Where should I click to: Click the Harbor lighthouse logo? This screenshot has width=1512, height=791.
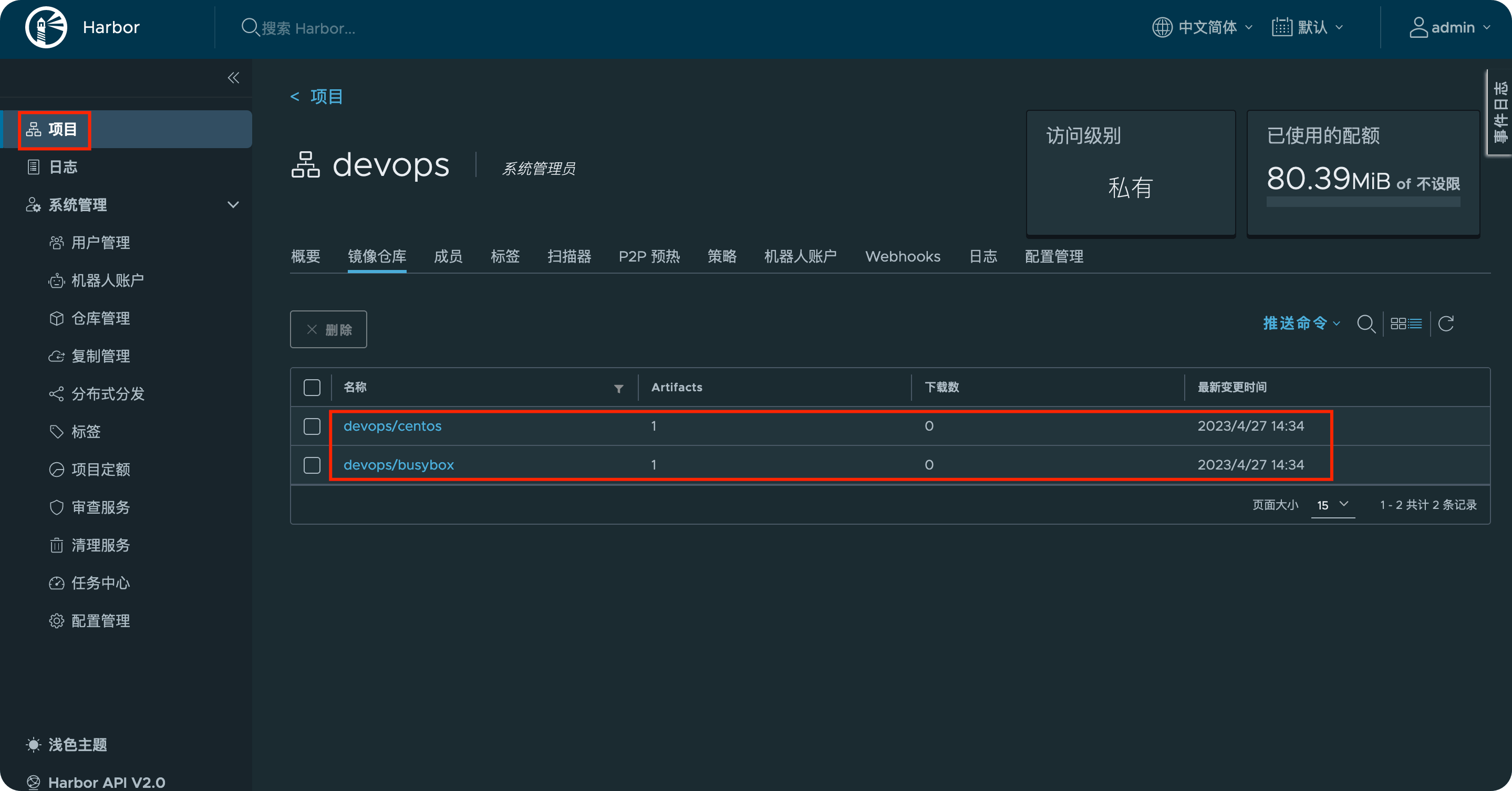(x=46, y=27)
